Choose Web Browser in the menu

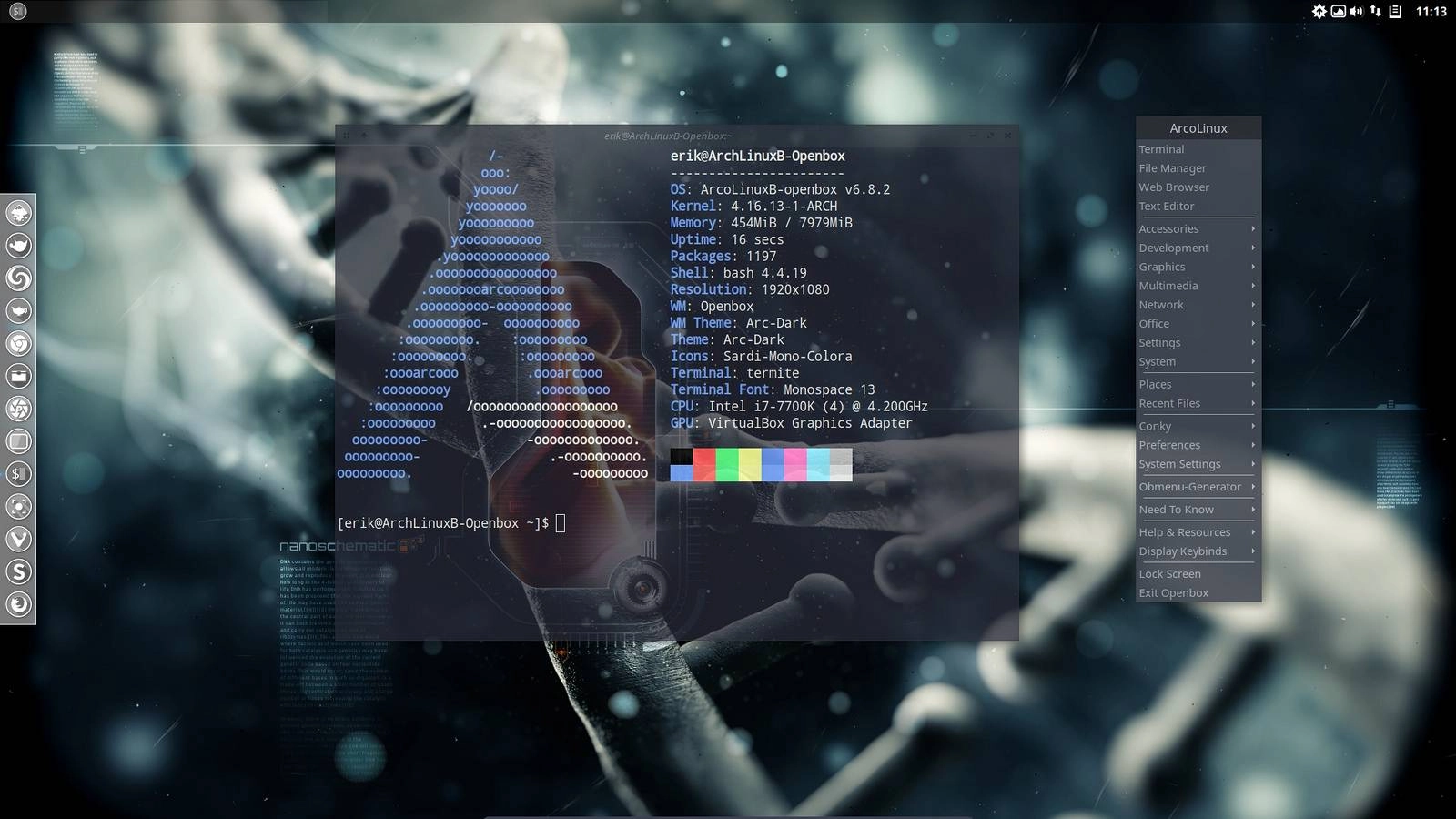pyautogui.click(x=1198, y=187)
